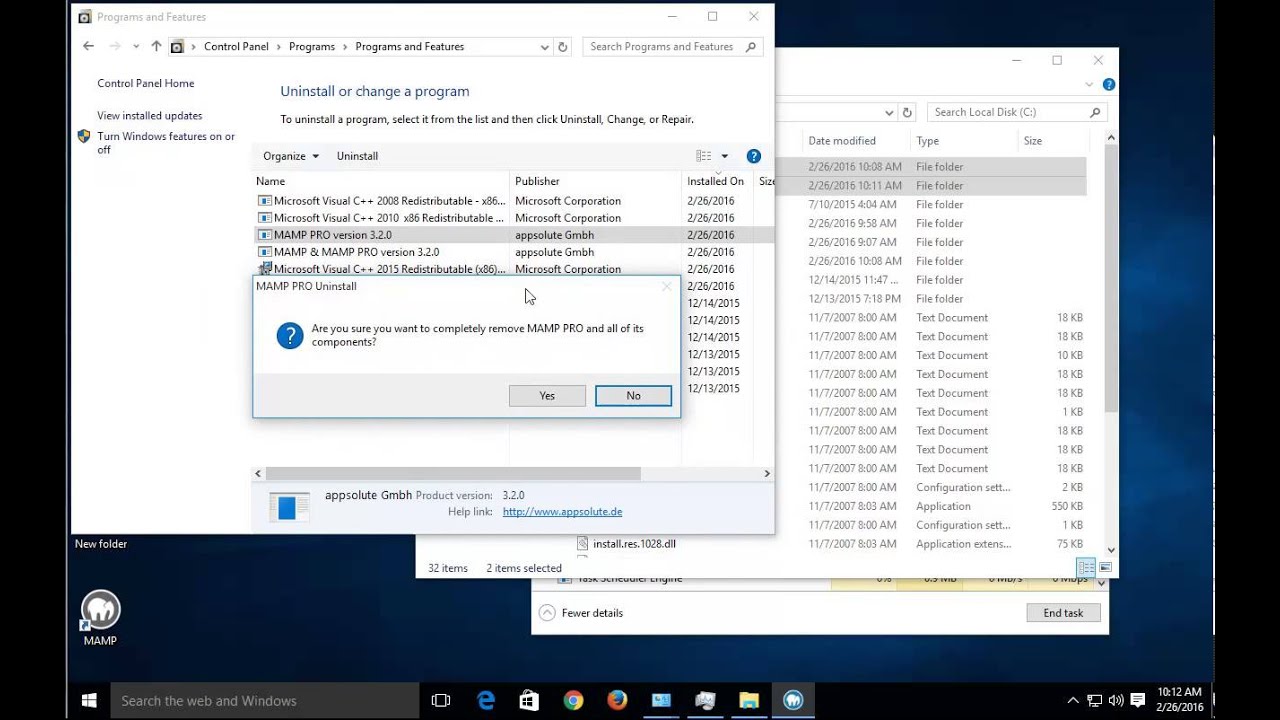
Task: Sort programs by Installed On column
Action: [x=718, y=181]
